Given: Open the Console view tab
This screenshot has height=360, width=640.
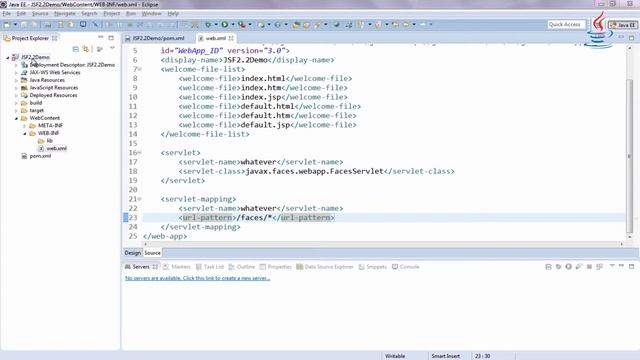Looking at the screenshot, I should tap(406, 267).
